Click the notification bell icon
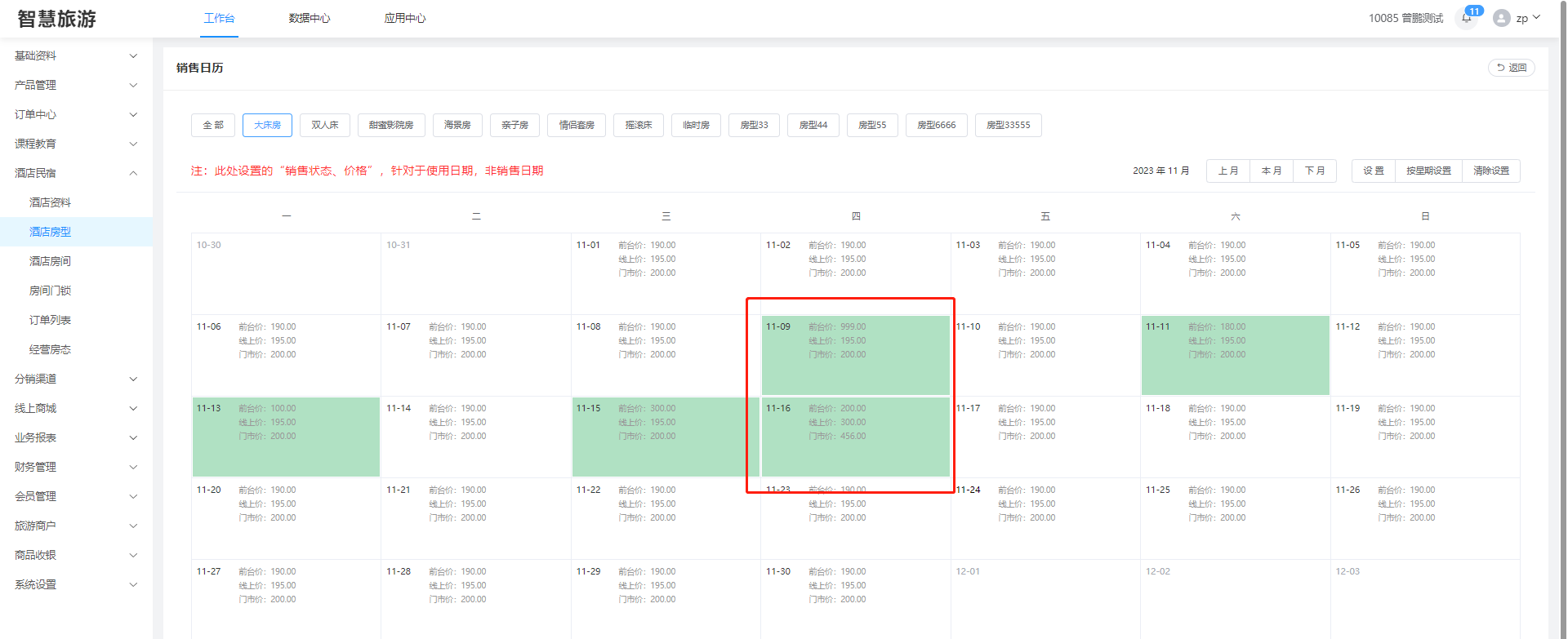The image size is (1568, 639). pyautogui.click(x=1467, y=18)
